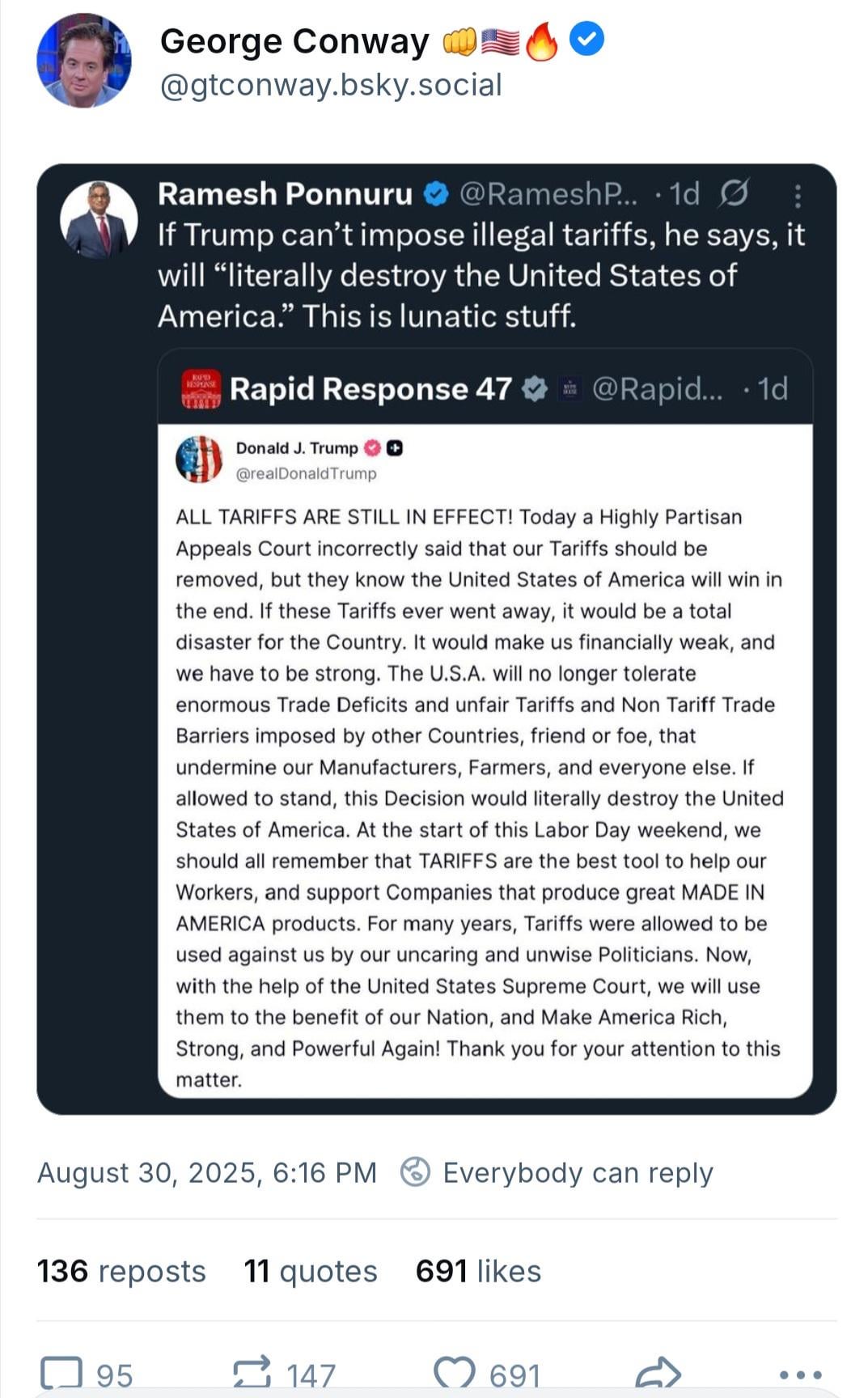Open the @realDonaldTrump handle

[x=306, y=473]
